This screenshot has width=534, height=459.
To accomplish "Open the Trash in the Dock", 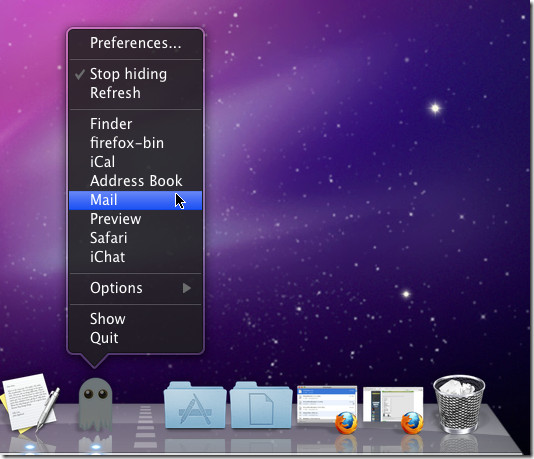I will pos(459,404).
